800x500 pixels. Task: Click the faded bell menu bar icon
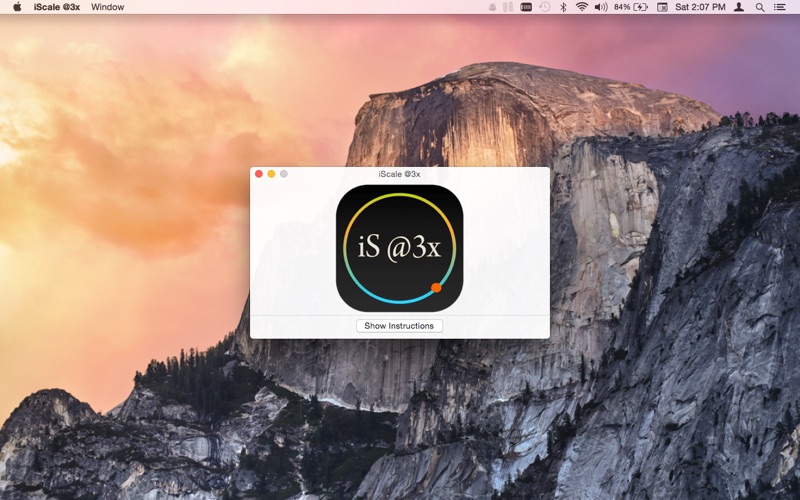(x=492, y=7)
